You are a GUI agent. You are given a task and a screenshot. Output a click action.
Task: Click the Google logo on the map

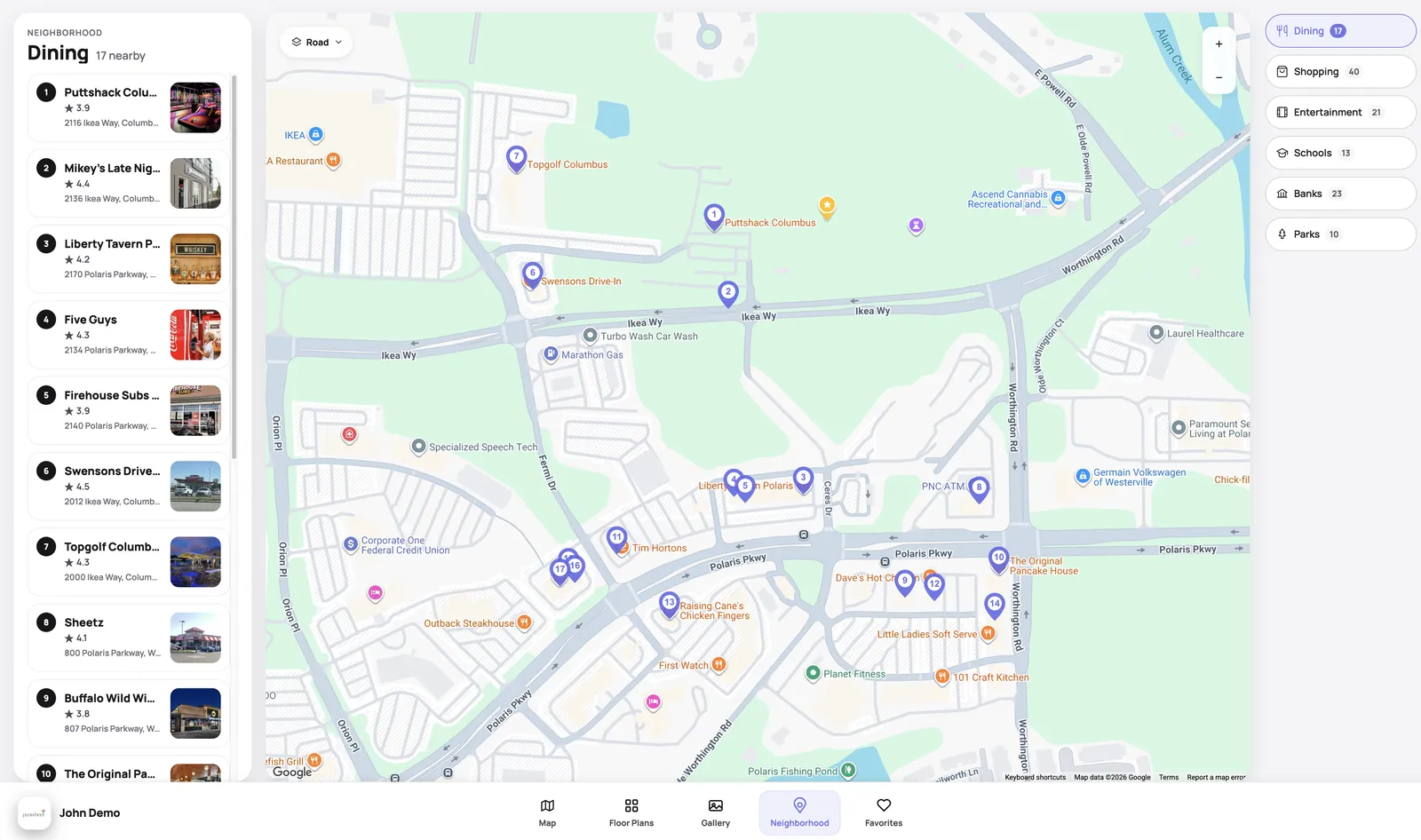(292, 772)
